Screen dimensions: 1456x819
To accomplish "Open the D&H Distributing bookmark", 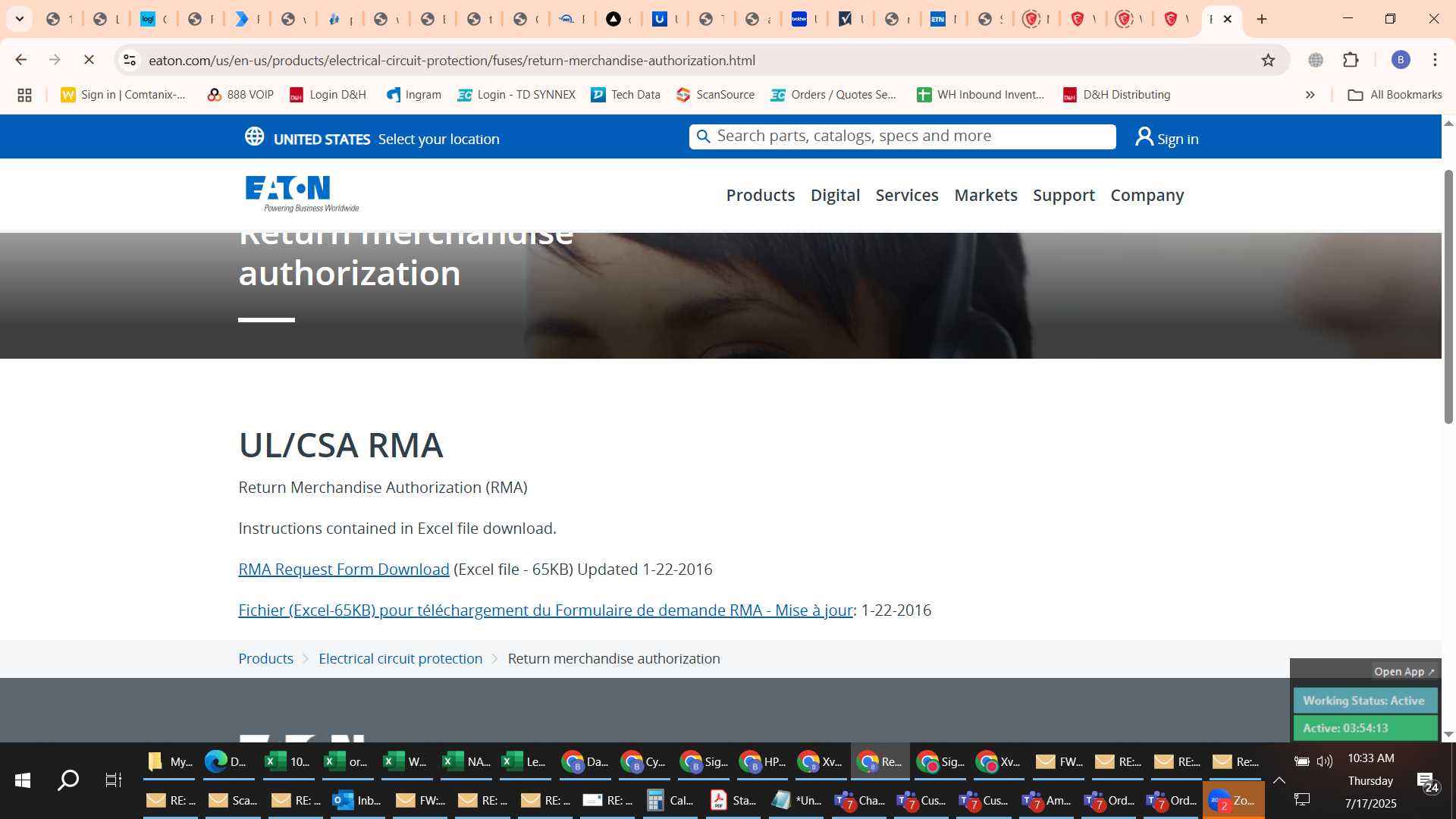I will (x=1117, y=95).
